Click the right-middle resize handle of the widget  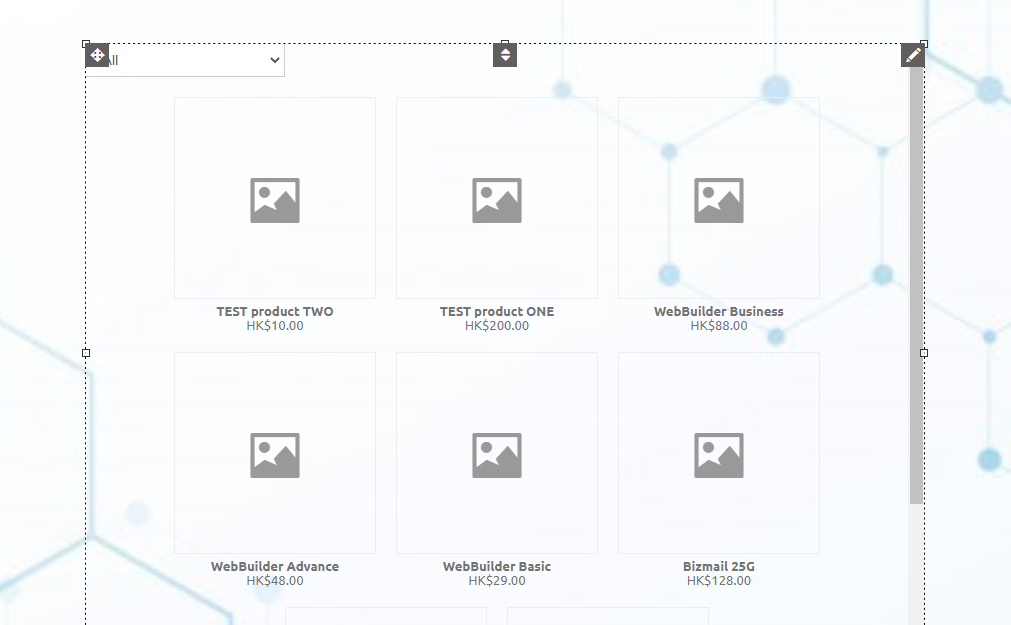[924, 353]
